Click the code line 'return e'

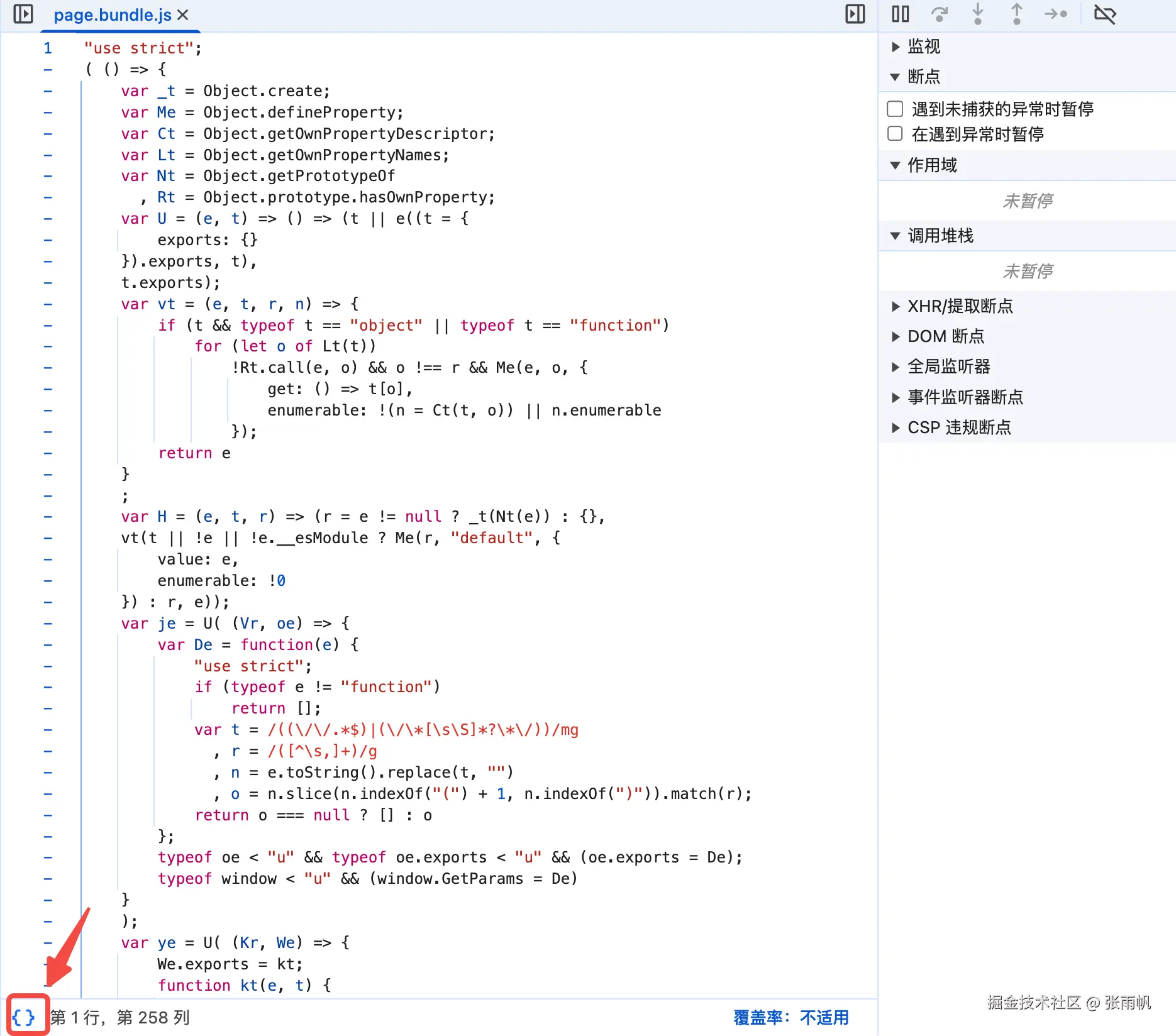coord(194,453)
